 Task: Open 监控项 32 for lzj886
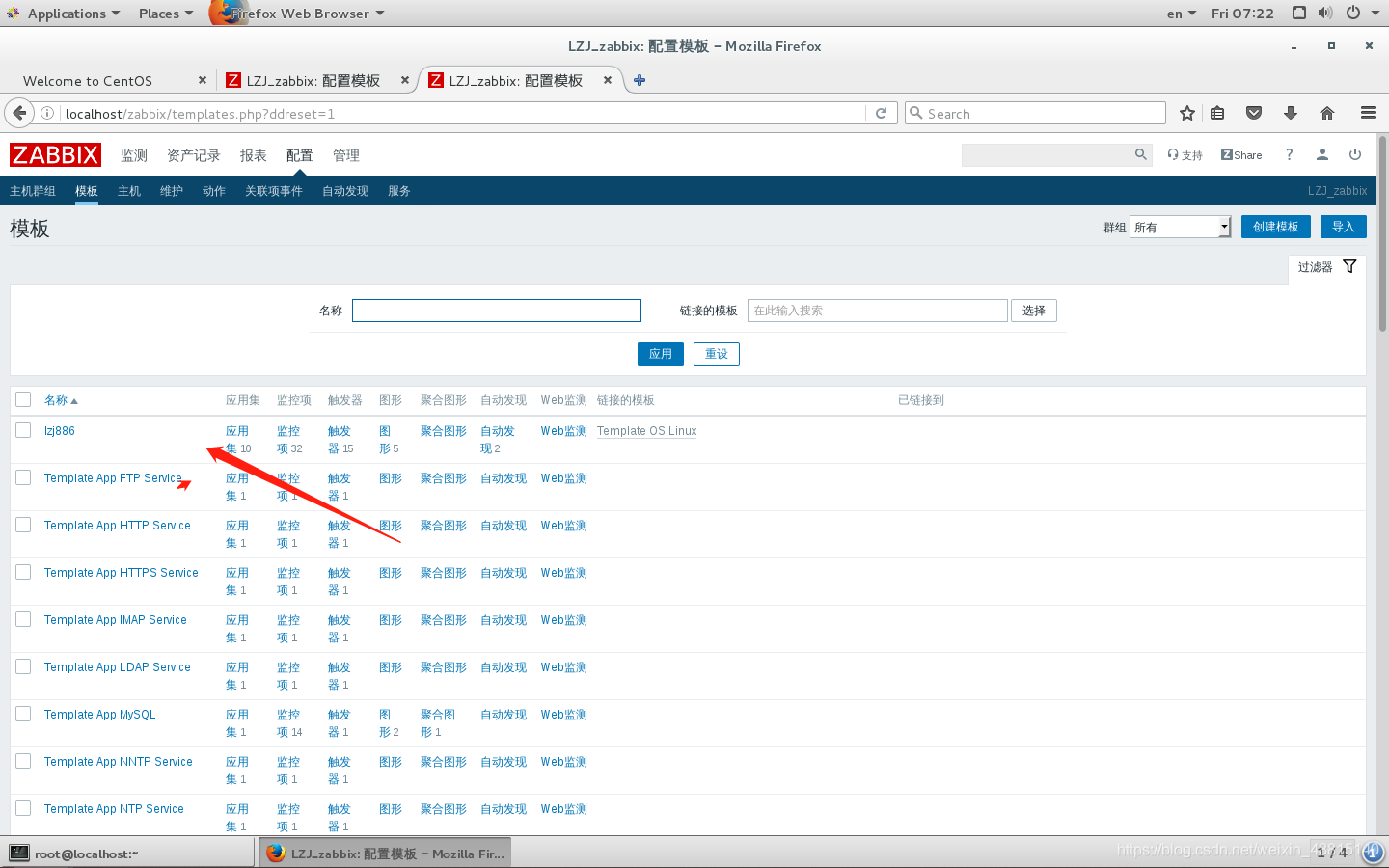tap(289, 440)
